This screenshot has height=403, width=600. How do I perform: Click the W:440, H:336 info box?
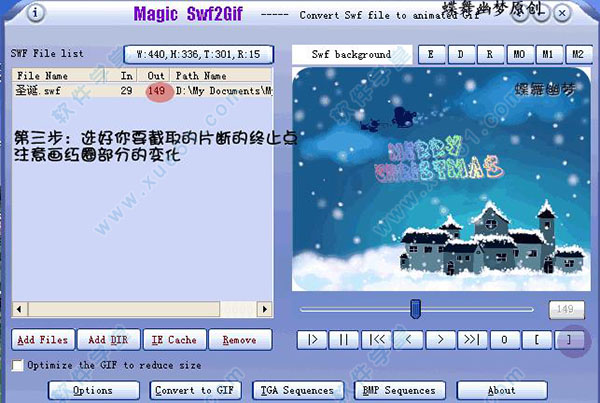[198, 54]
